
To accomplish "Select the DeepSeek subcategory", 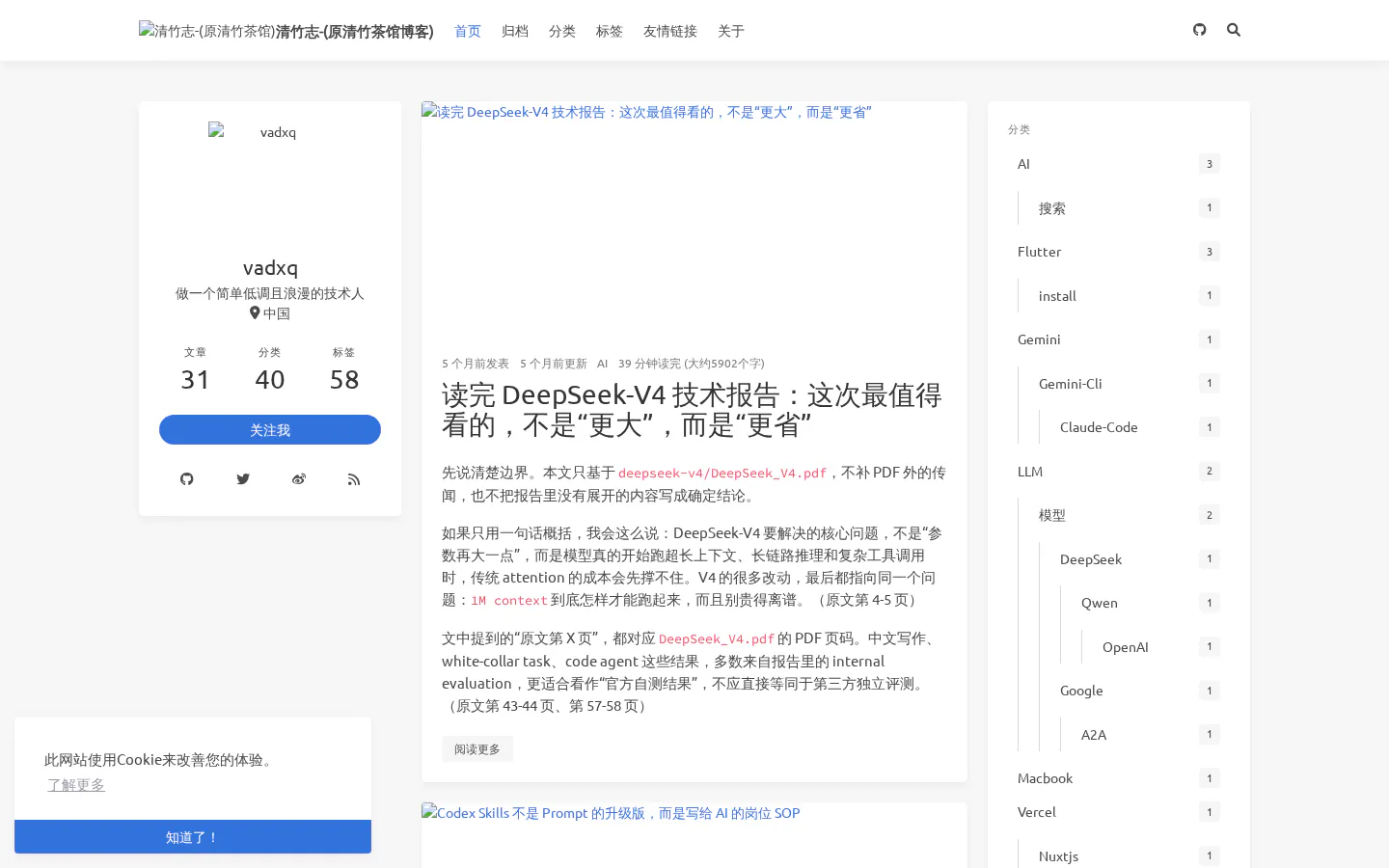I will pyautogui.click(x=1140, y=559).
